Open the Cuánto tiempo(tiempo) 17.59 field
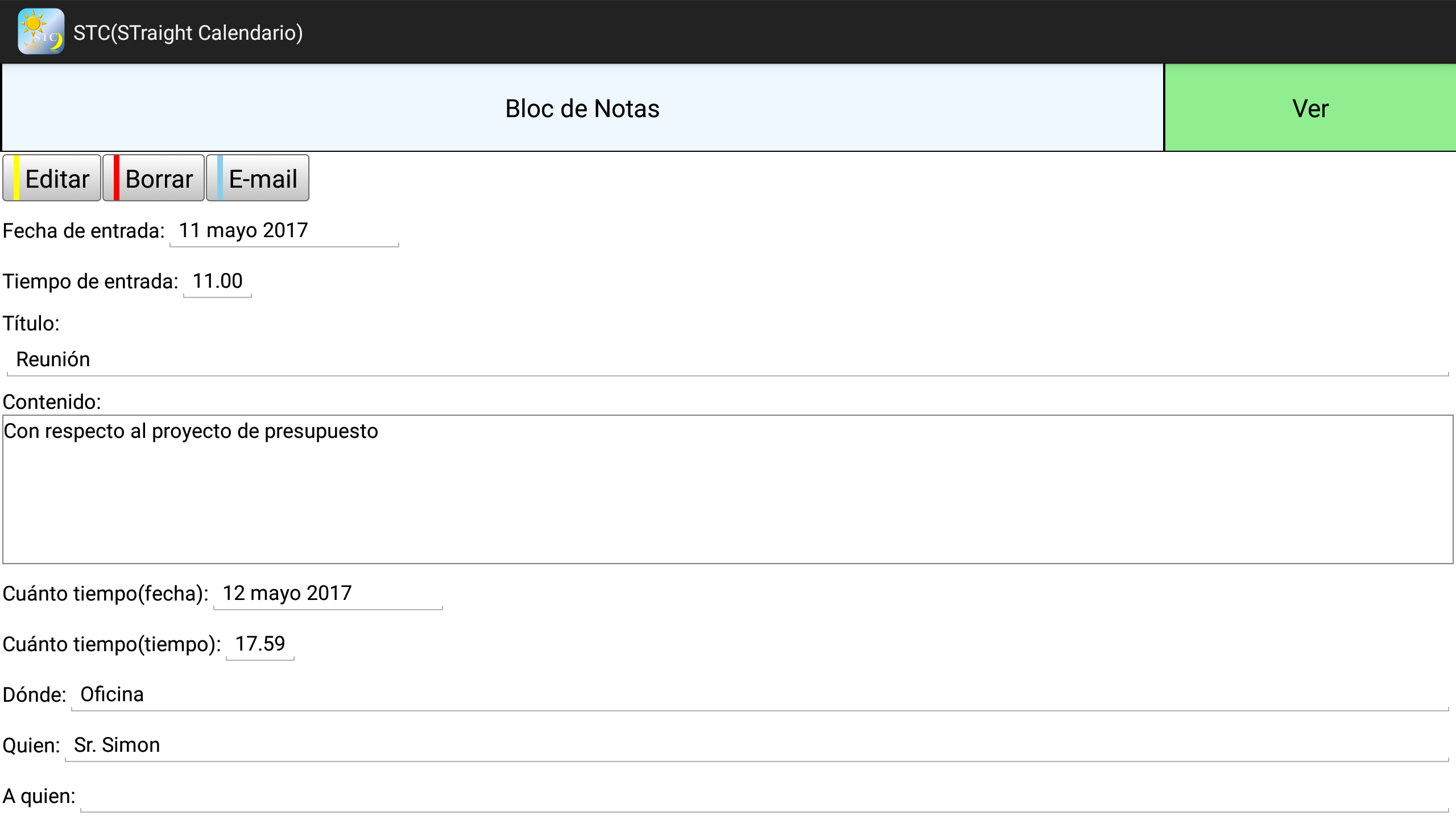The image size is (1456, 828). pos(260,644)
